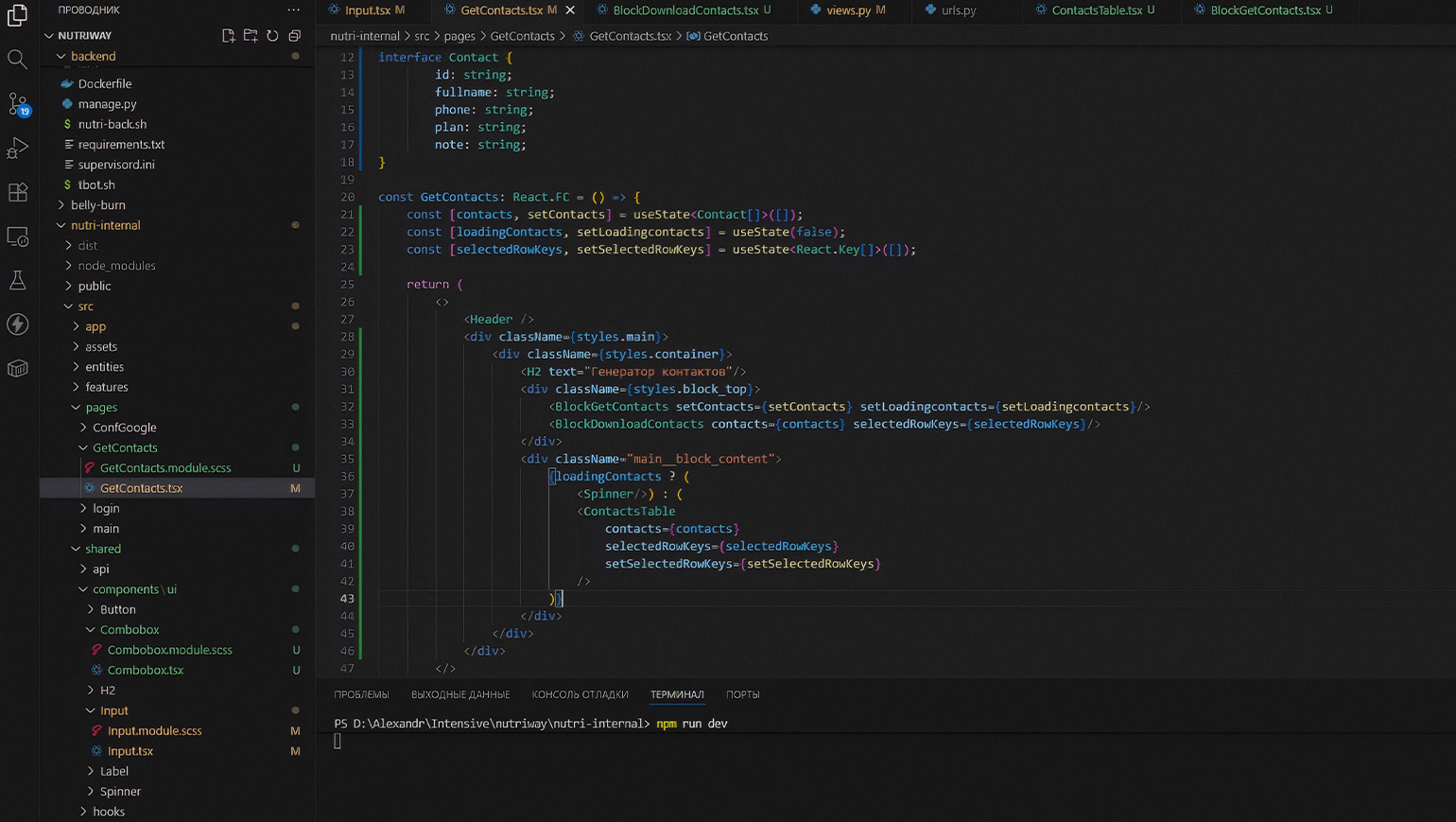
Task: Open the Run and Debug view
Action: tap(17, 148)
